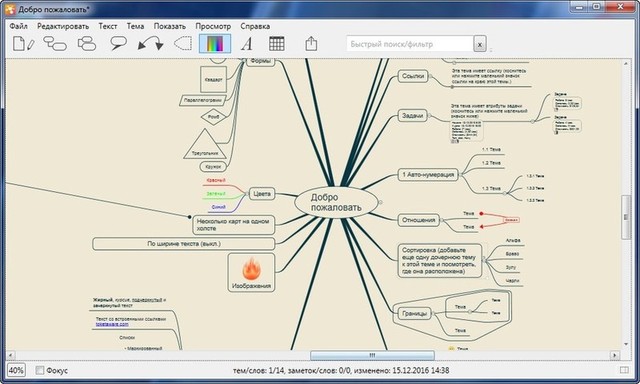
Task: Toggle the rainbow color style button
Action: pos(215,44)
